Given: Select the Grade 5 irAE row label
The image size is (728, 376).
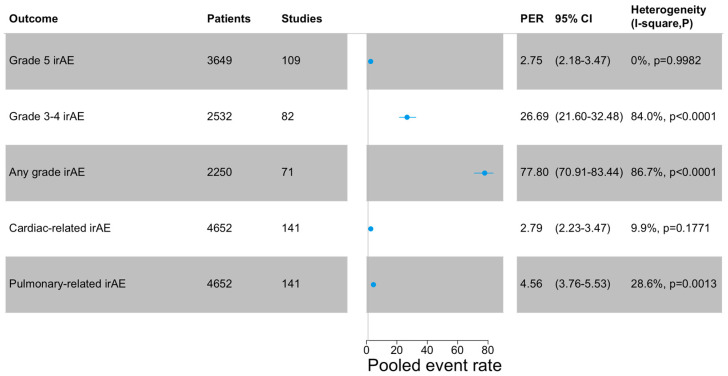Looking at the screenshot, I should click(41, 60).
